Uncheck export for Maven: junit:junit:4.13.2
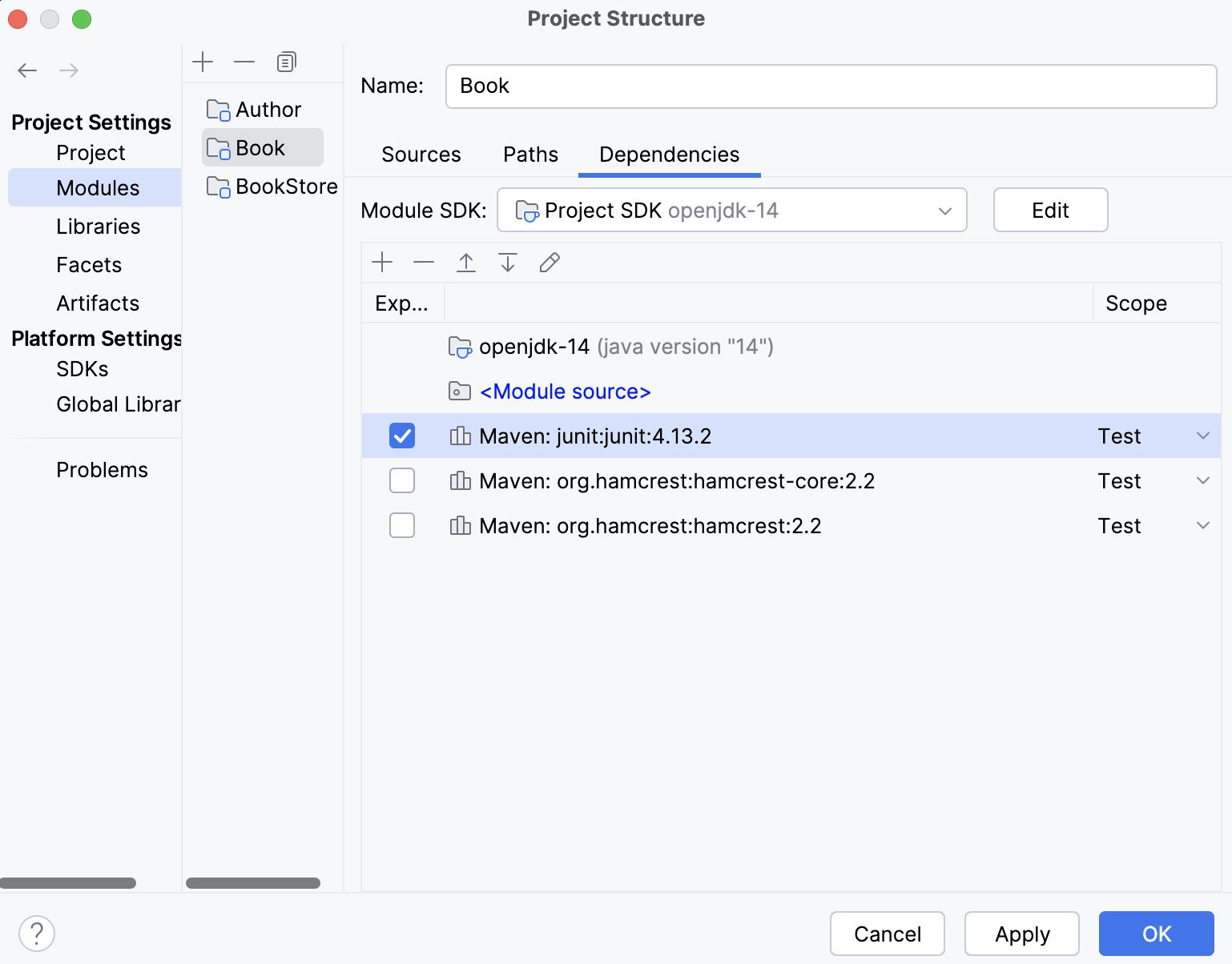 [x=402, y=436]
